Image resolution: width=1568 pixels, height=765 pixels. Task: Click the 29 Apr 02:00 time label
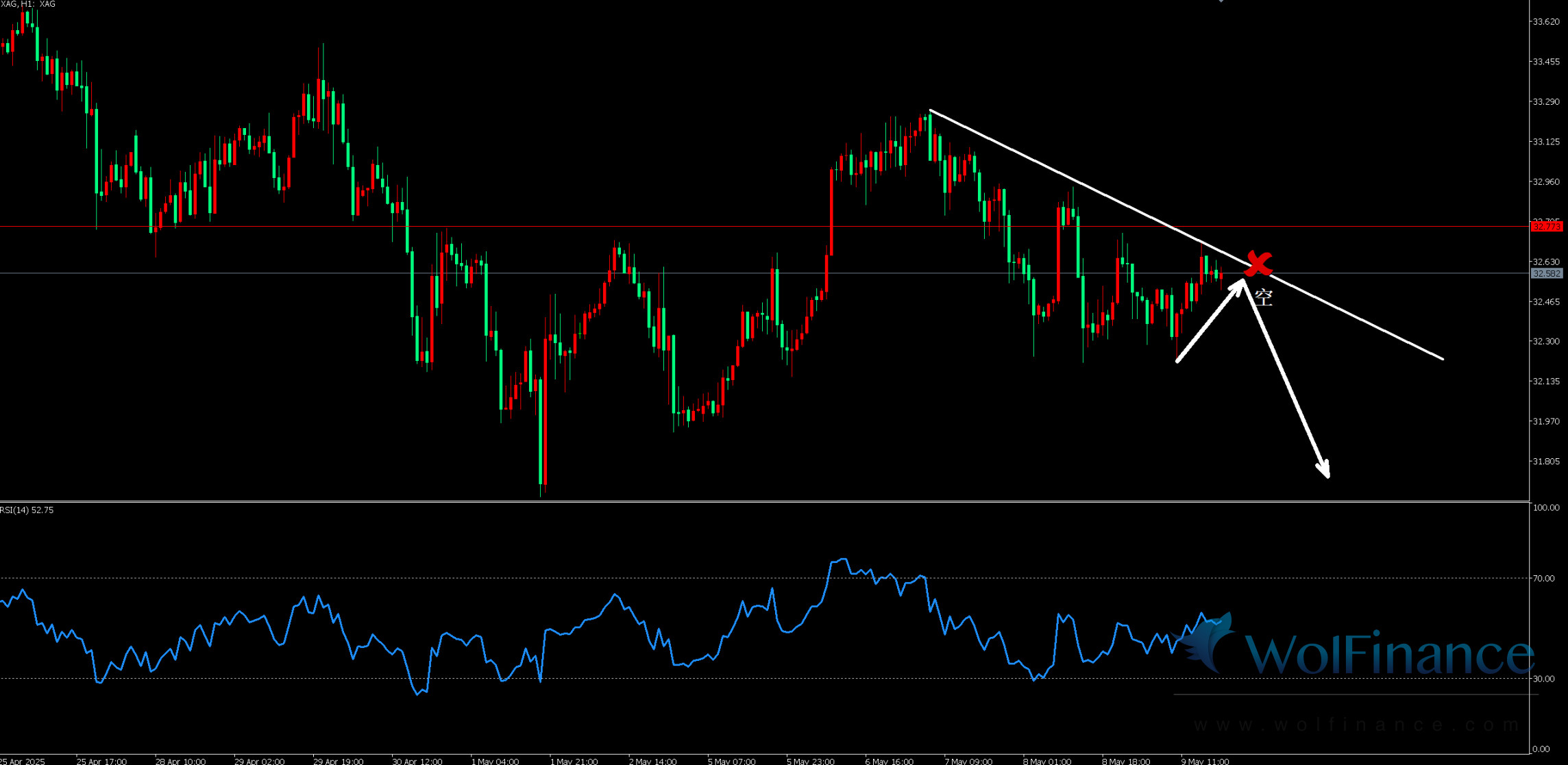tap(259, 761)
